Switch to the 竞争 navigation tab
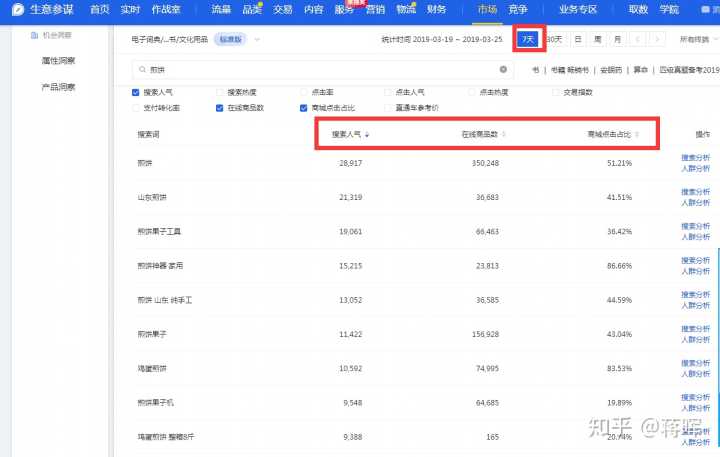Viewport: 720px width, 457px height. click(x=517, y=9)
